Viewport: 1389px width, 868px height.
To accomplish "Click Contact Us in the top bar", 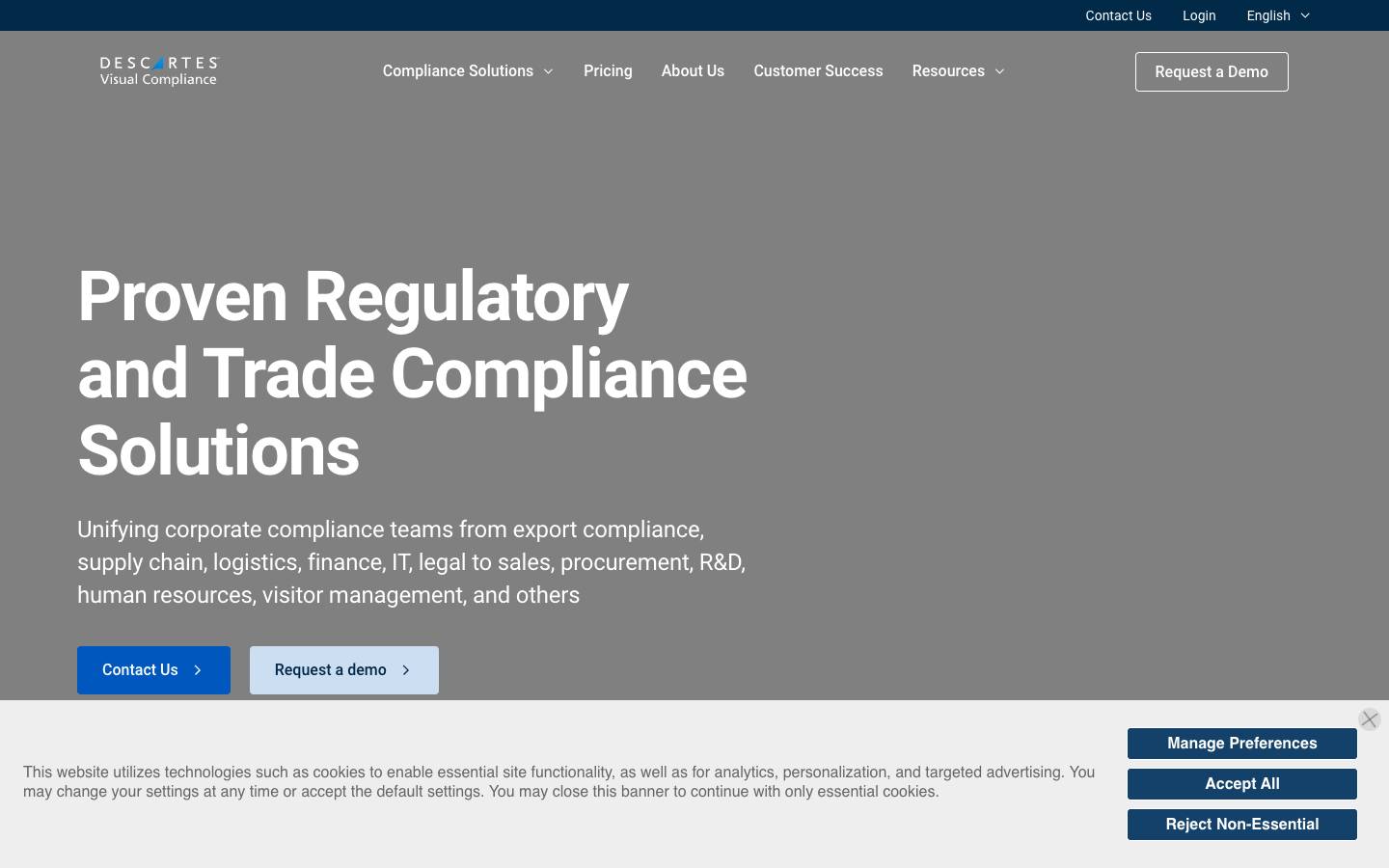I will tap(1118, 15).
